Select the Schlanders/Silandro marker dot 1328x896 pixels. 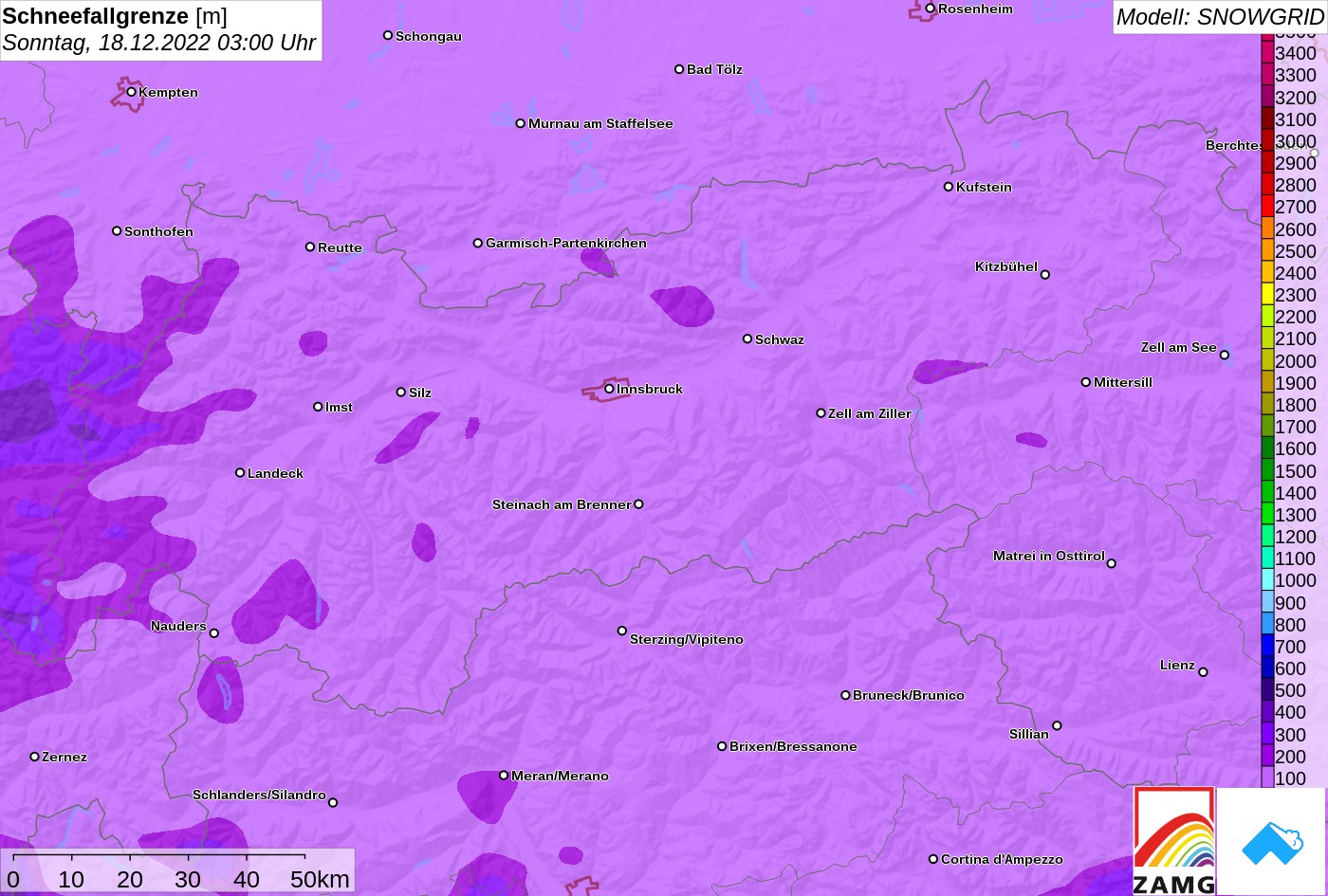point(333,803)
